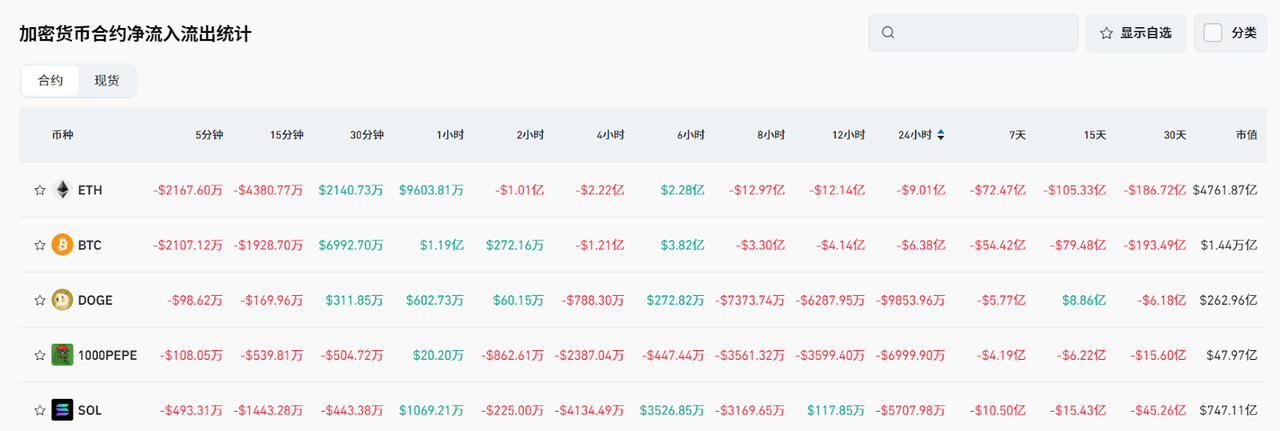Click 1000PEPE 1-hour value $20.20万
Viewport: 1280px width, 431px height.
pos(437,355)
